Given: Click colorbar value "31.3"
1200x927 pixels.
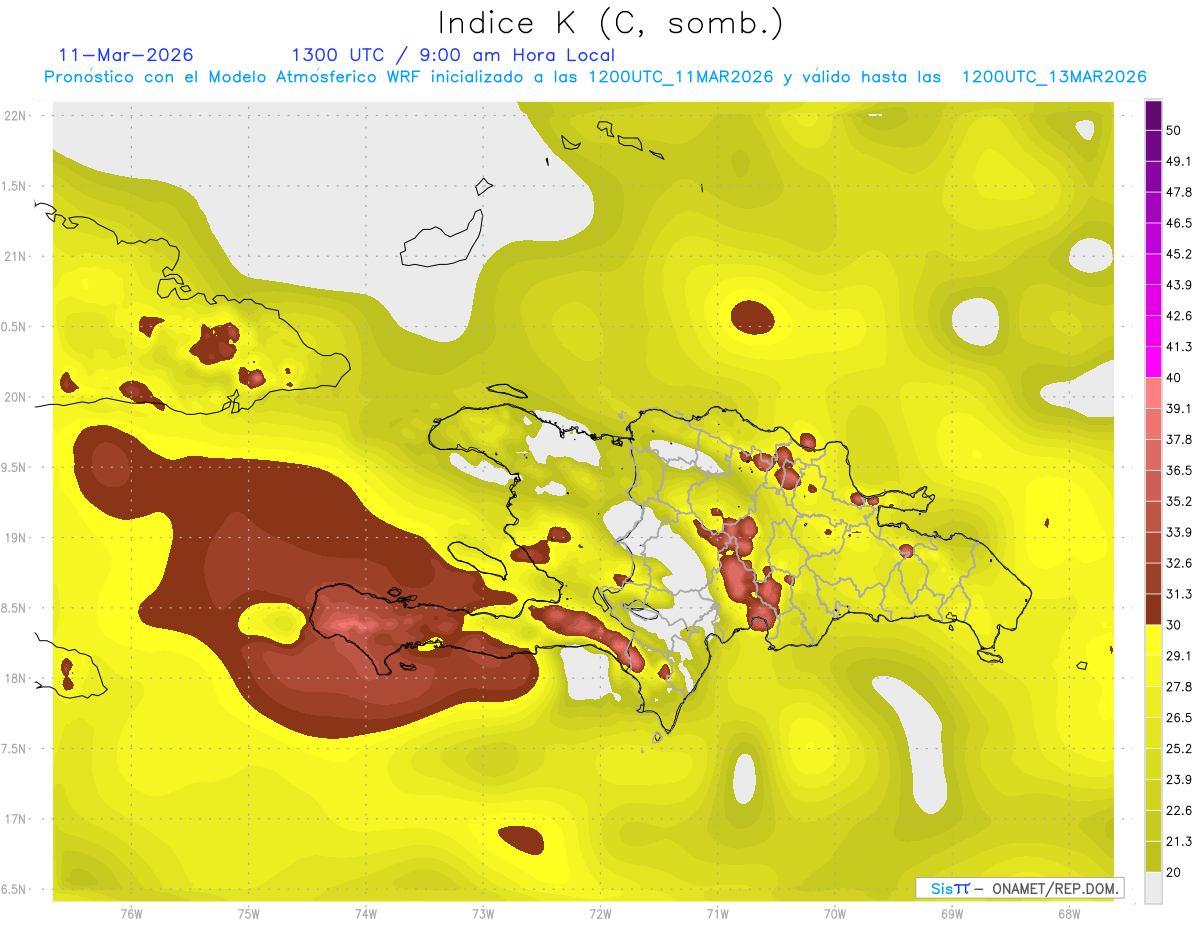Looking at the screenshot, I should pyautogui.click(x=1179, y=594).
